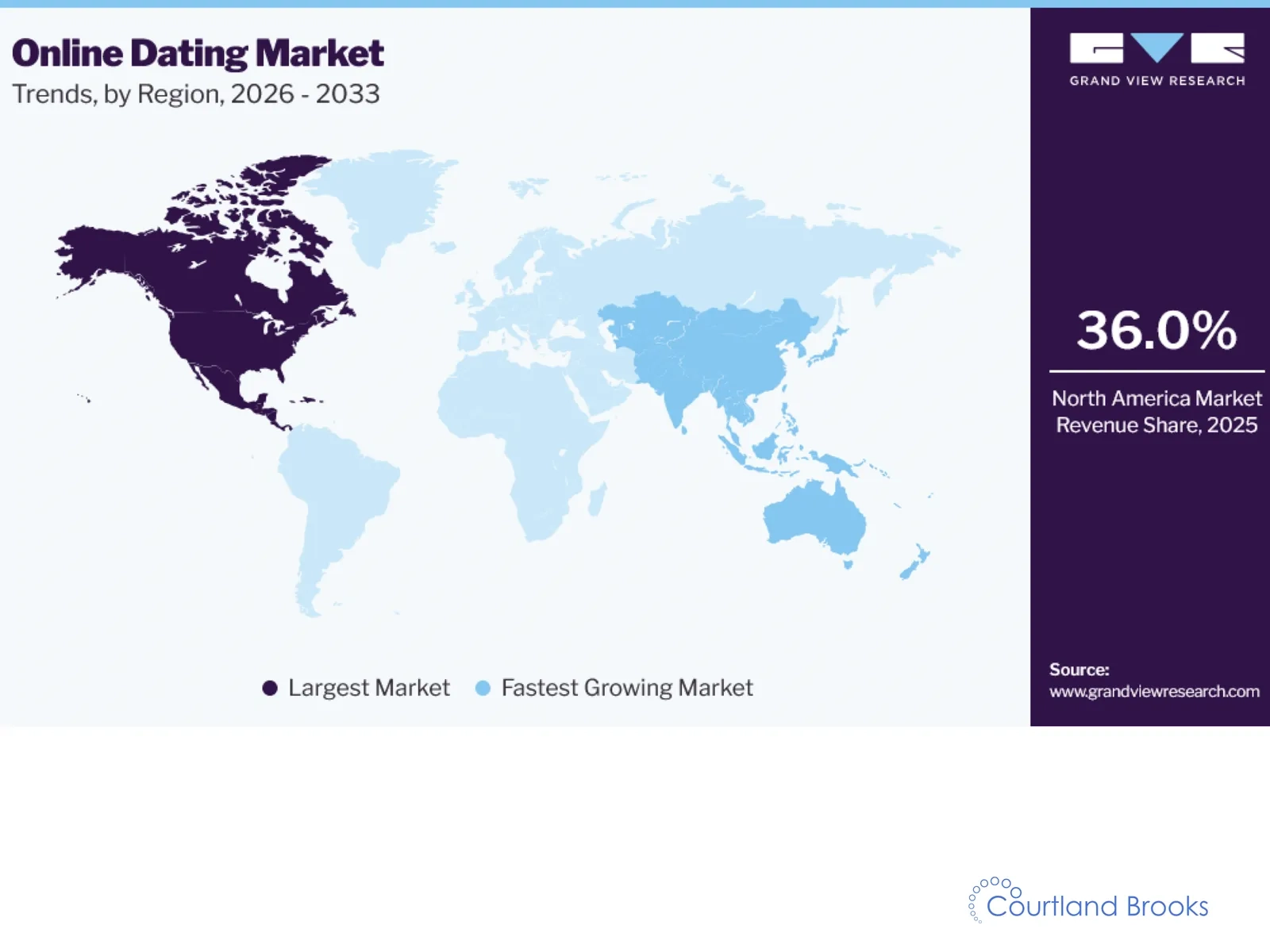Click the 'Largest Market' legend label
Viewport: 1270px width, 952px height.
coord(369,688)
